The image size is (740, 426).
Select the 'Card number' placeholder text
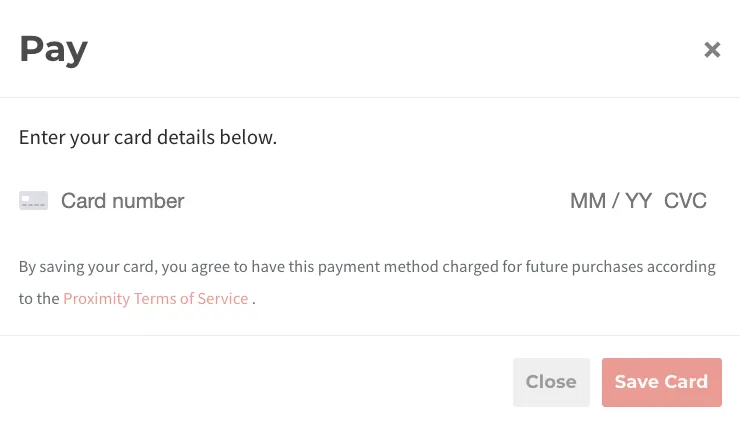(x=123, y=201)
